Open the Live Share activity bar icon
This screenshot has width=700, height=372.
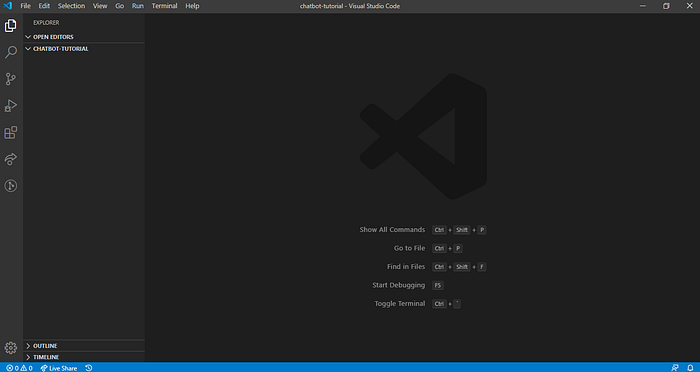pyautogui.click(x=11, y=159)
